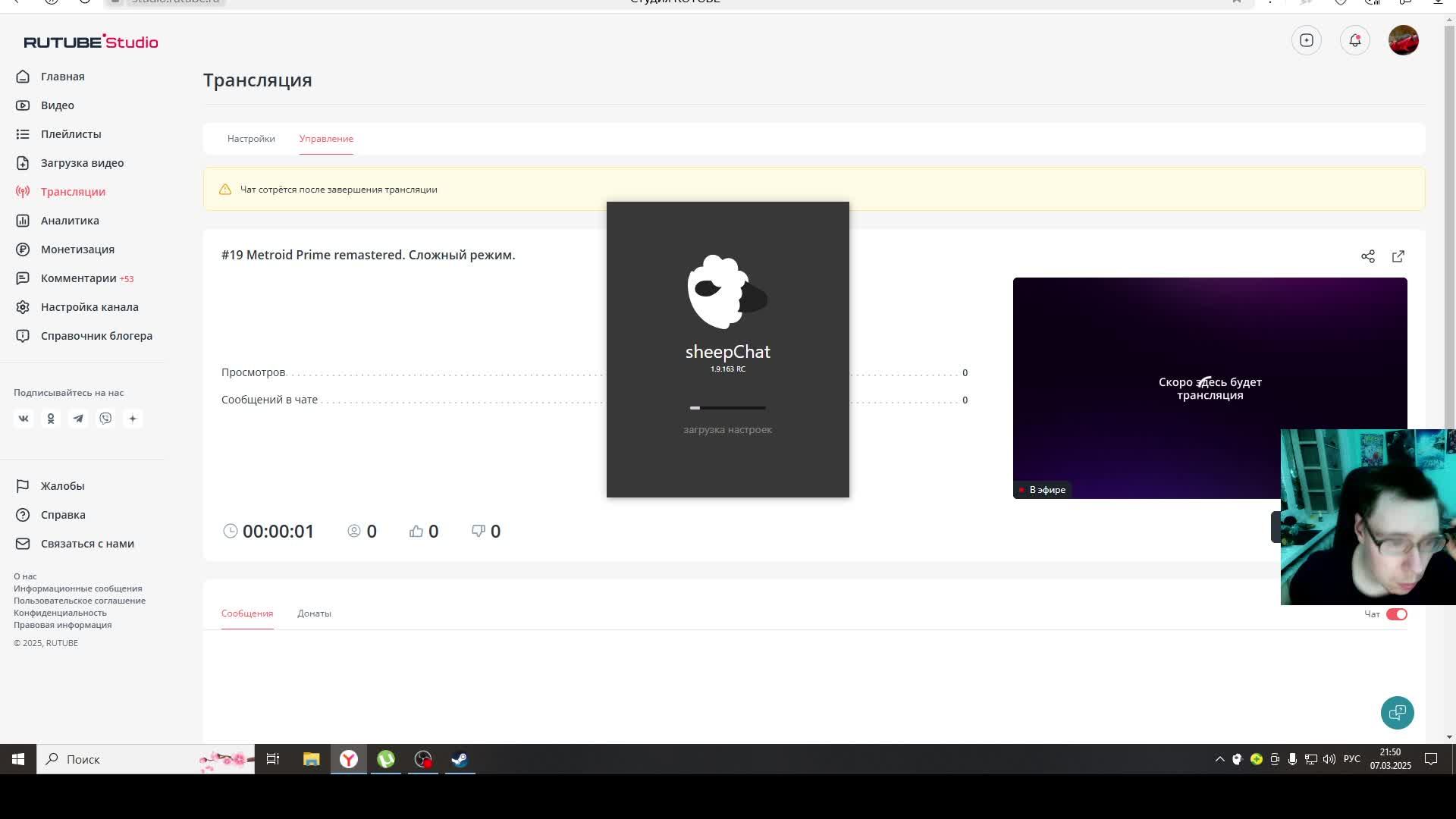Open the VK social icon
This screenshot has height=819, width=1456.
[24, 419]
